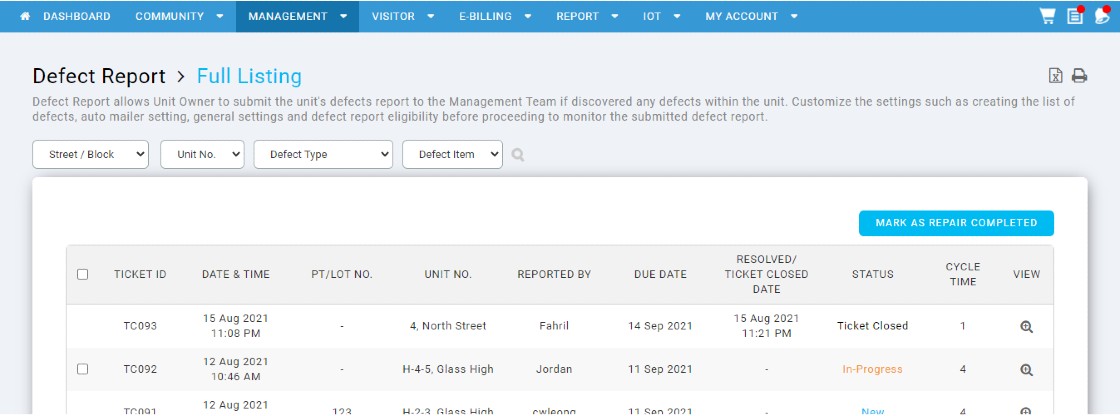Click the Due Date column header
Image resolution: width=1120 pixels, height=416 pixels.
coord(660,274)
